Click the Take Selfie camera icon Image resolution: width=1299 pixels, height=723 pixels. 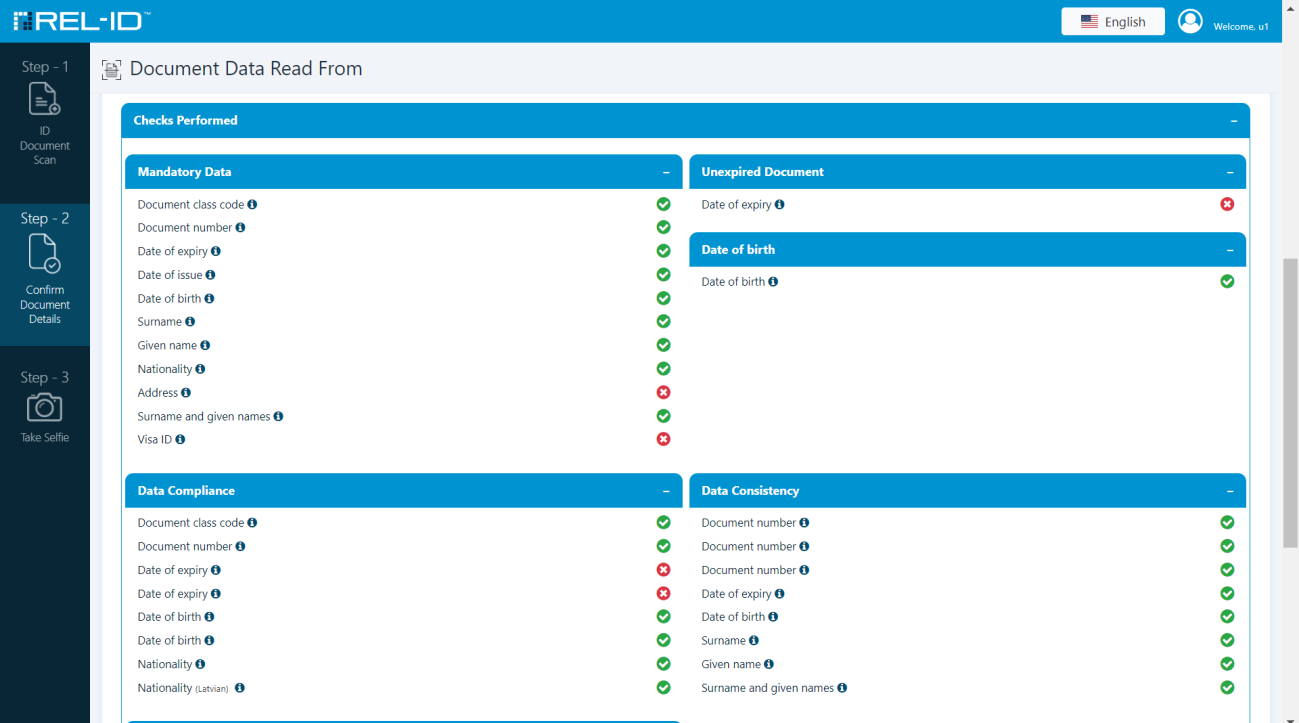44,407
